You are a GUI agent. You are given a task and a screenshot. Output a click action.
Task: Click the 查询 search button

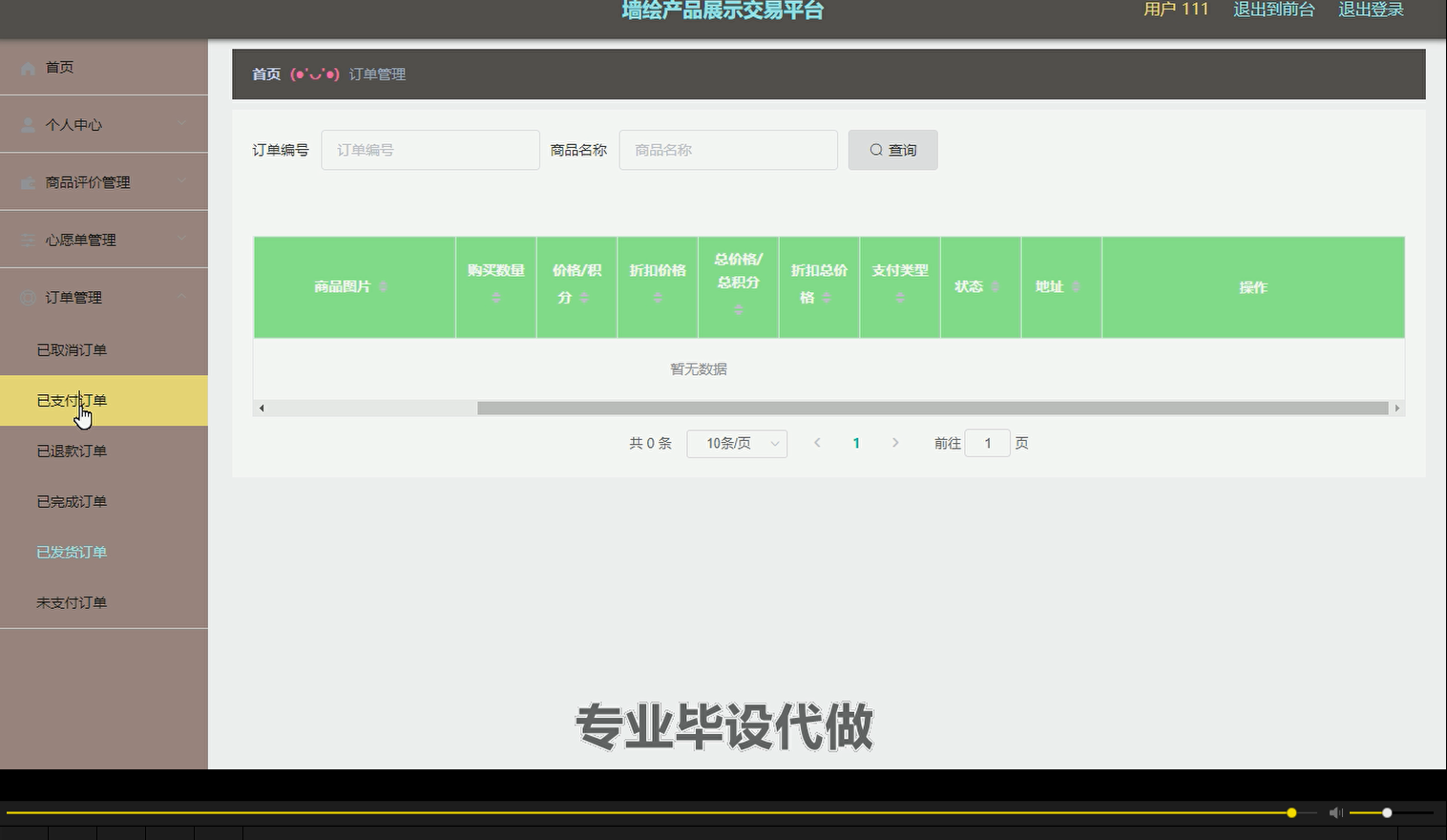(892, 149)
